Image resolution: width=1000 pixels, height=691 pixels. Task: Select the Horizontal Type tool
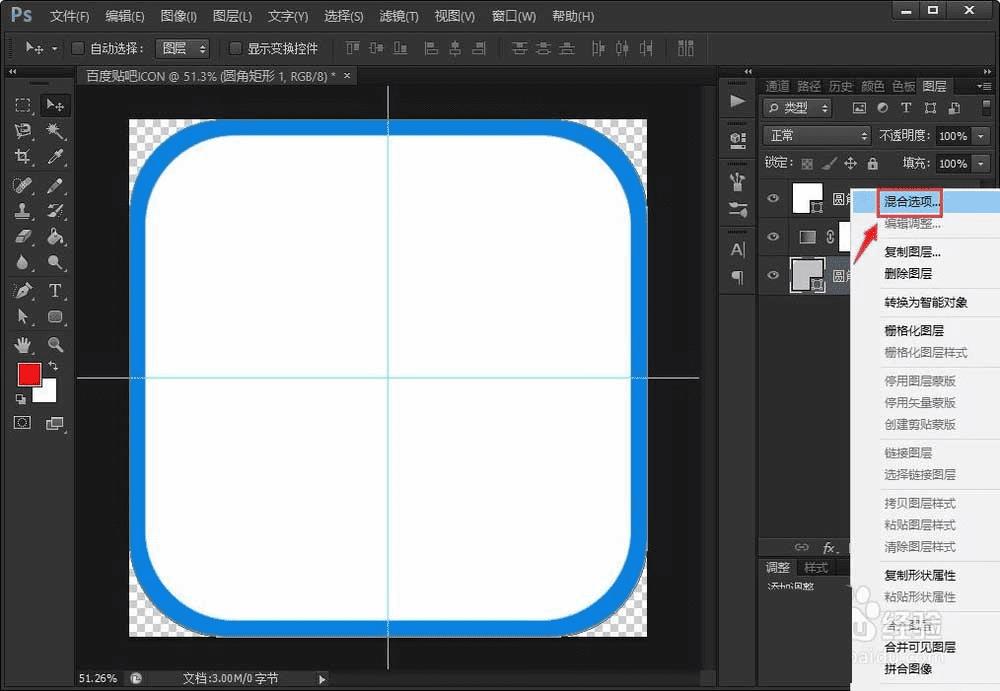coord(56,290)
